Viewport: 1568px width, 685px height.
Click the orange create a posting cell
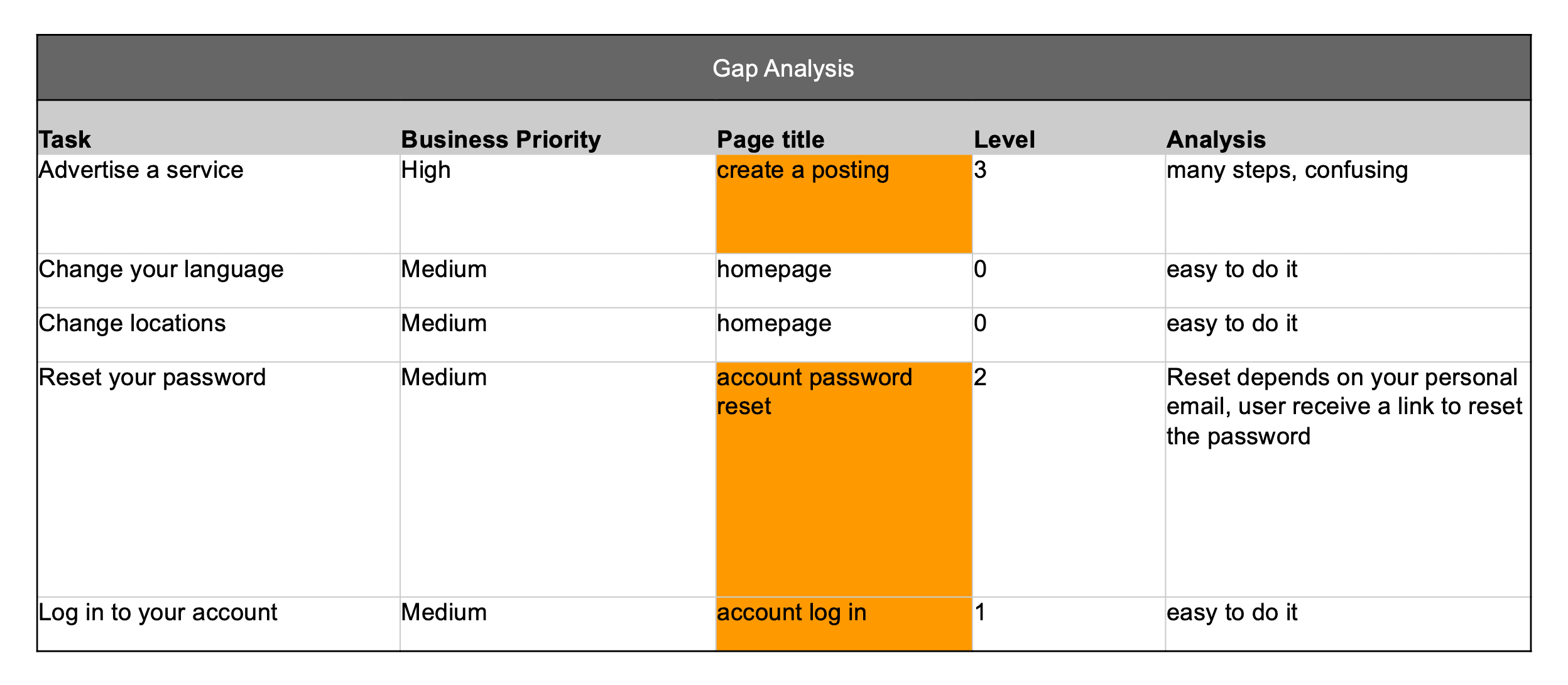click(843, 204)
